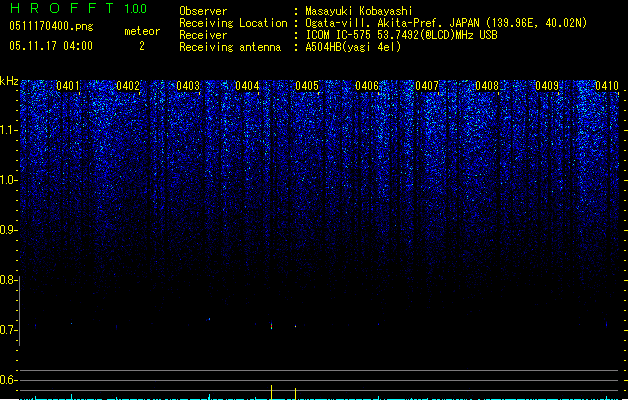The image size is (629, 400).
Task: Click the meteor count value 2
Action: tap(142, 46)
